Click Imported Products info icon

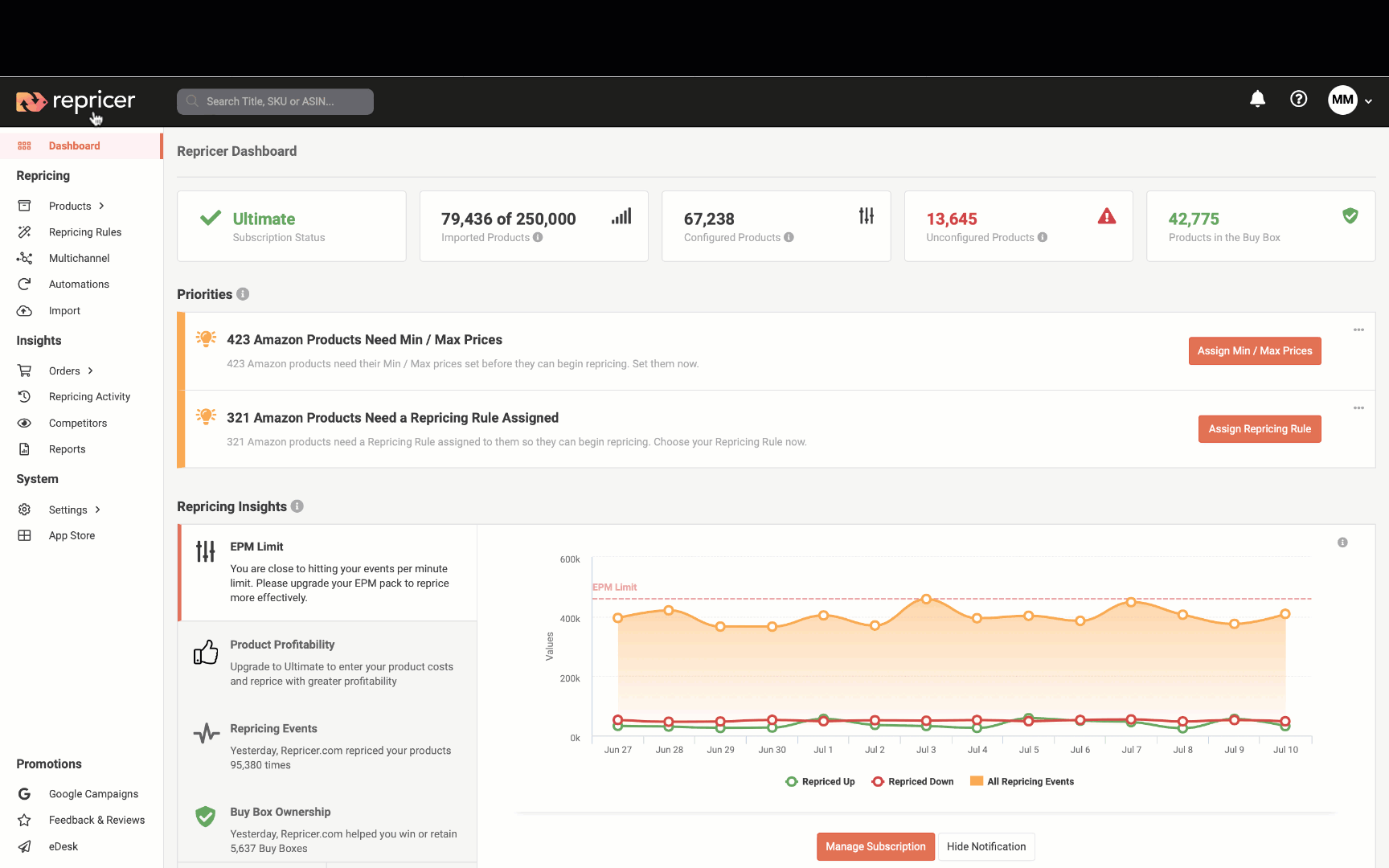point(538,237)
